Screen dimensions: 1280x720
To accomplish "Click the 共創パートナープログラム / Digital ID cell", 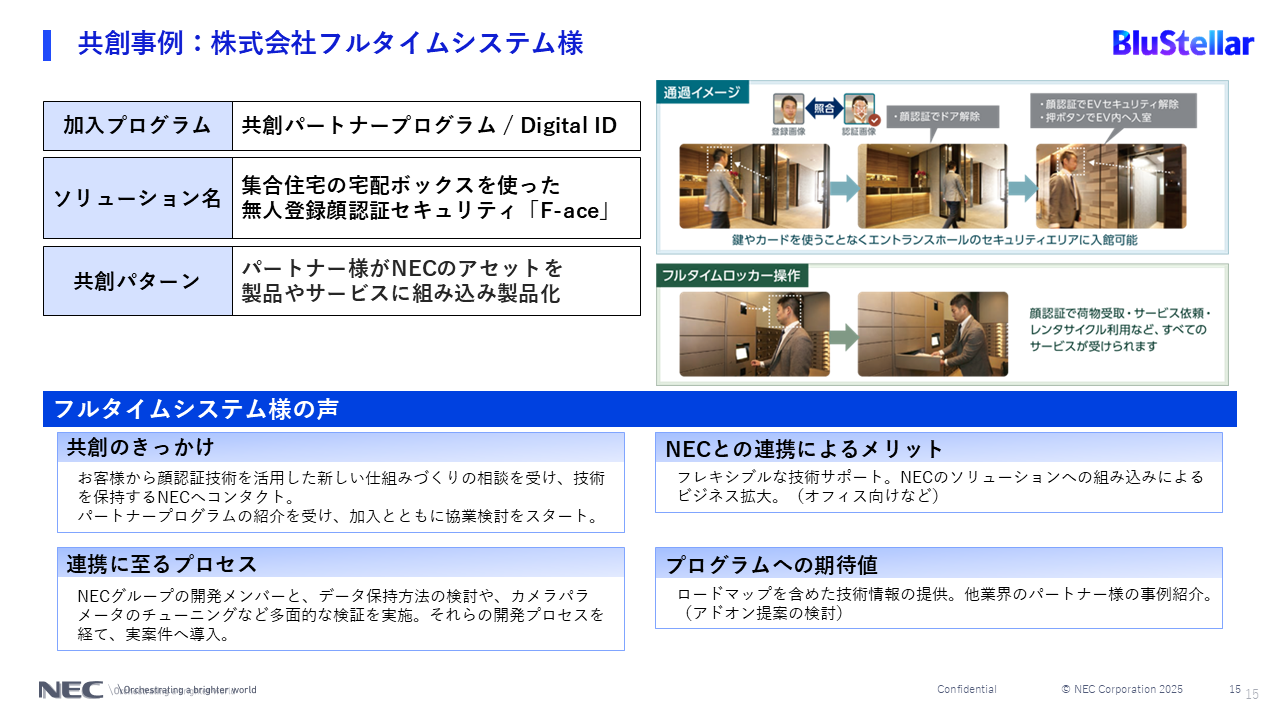I will pyautogui.click(x=436, y=126).
